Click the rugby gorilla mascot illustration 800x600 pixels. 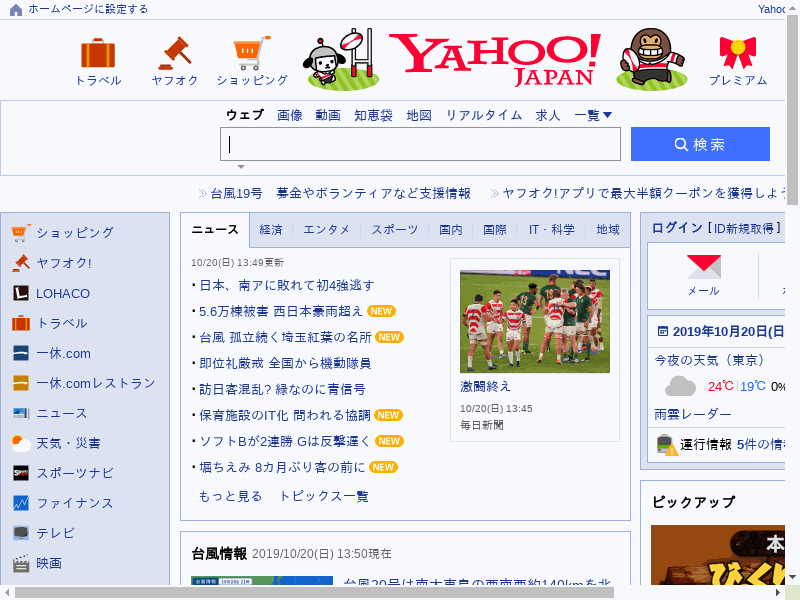tap(652, 58)
